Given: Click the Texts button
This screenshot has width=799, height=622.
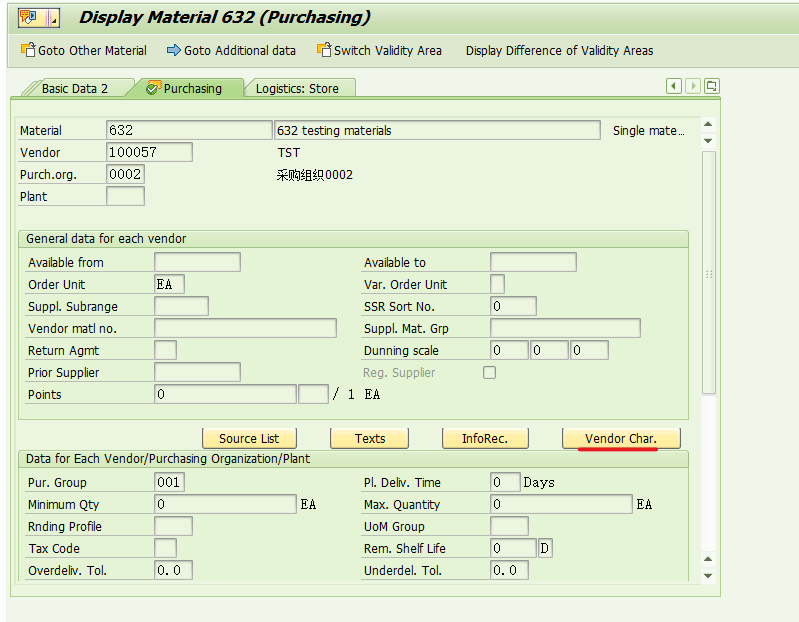Looking at the screenshot, I should (369, 439).
